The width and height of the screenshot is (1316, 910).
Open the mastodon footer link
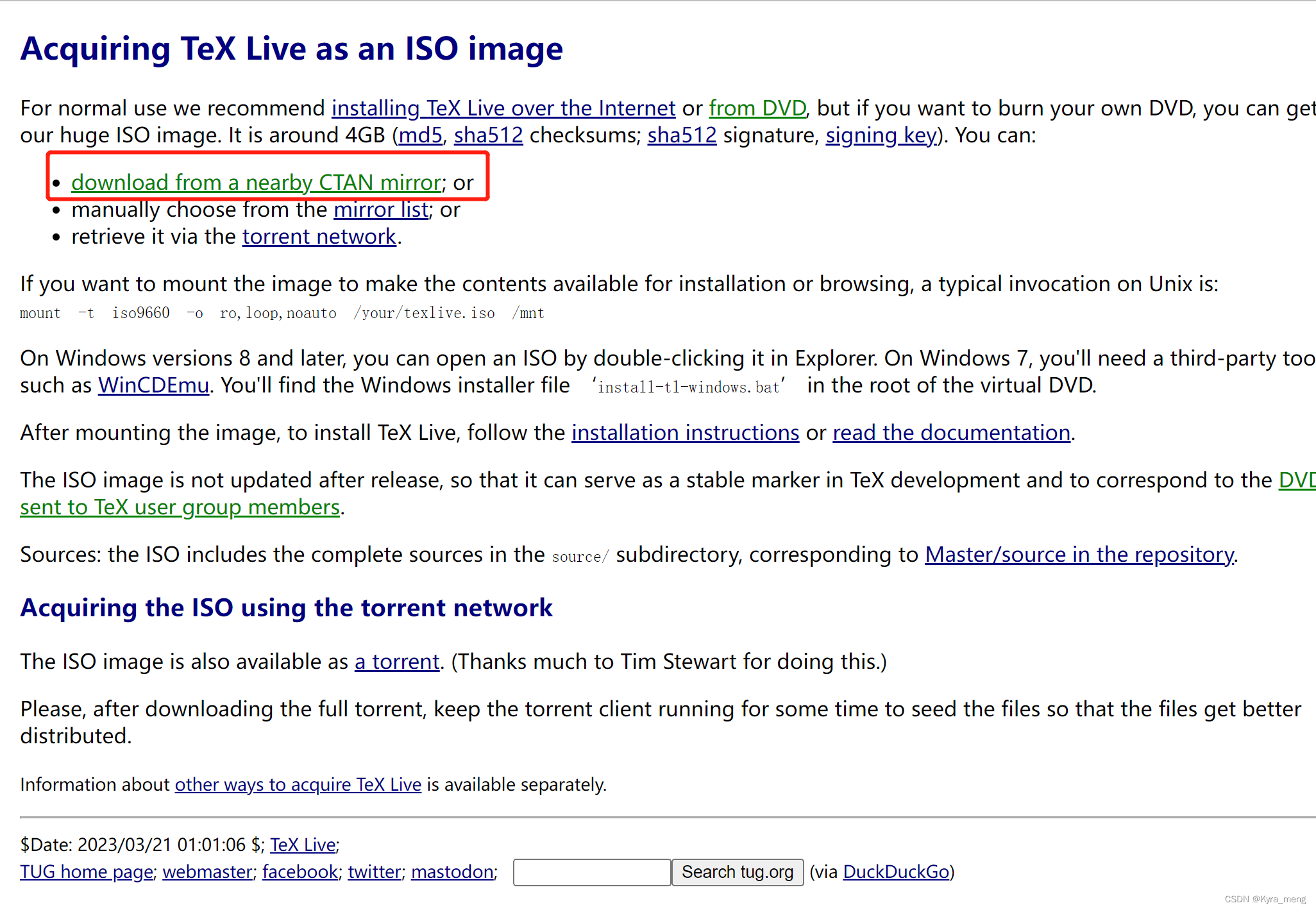(452, 872)
